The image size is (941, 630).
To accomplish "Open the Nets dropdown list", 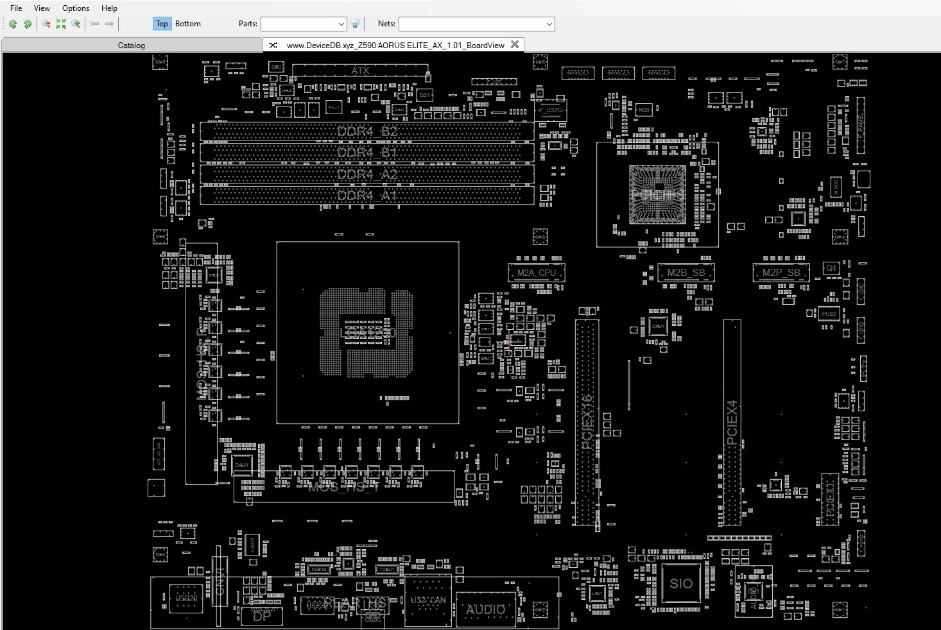I will click(549, 24).
